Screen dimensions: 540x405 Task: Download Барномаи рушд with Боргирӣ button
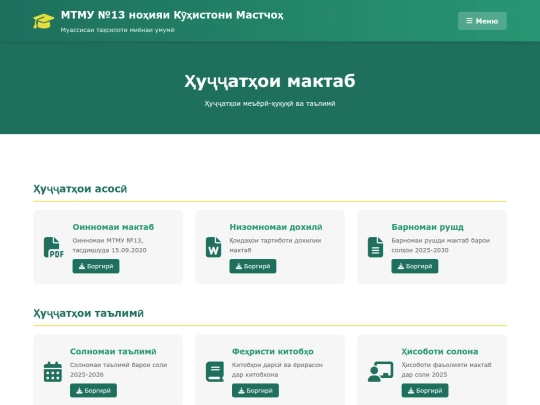point(415,266)
